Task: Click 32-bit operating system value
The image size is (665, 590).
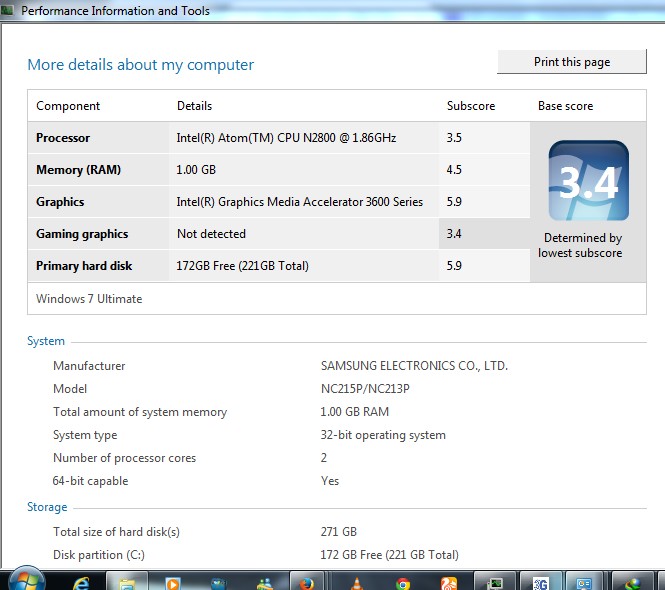Action: [x=383, y=435]
